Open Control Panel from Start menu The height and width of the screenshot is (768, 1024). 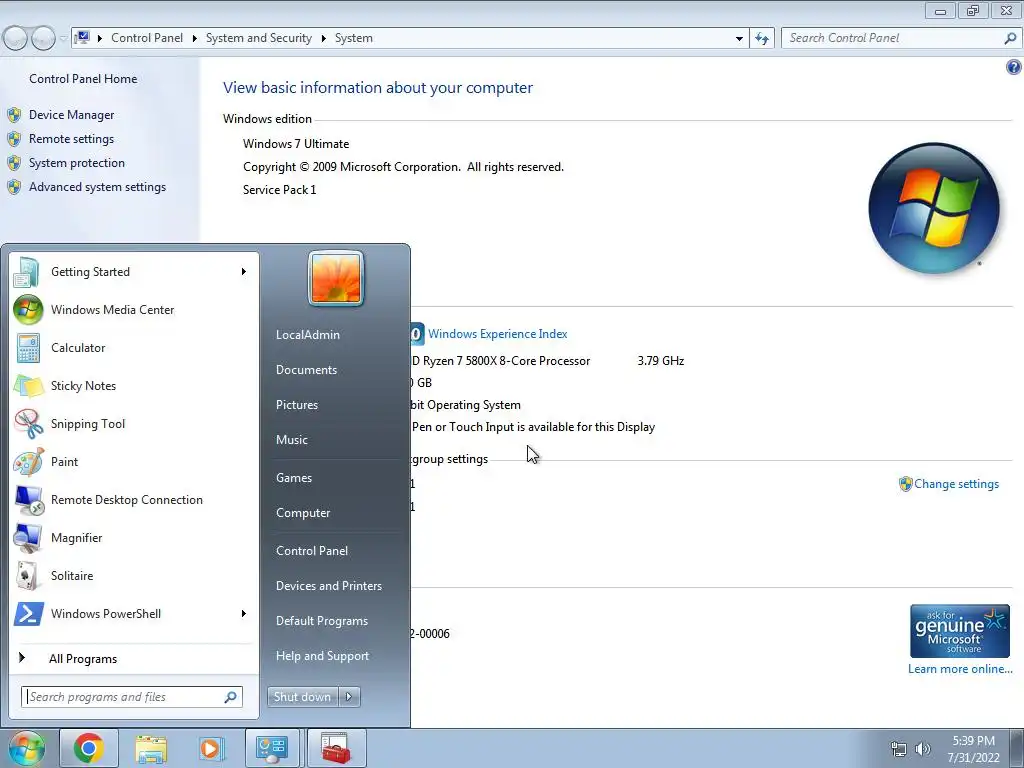(312, 551)
